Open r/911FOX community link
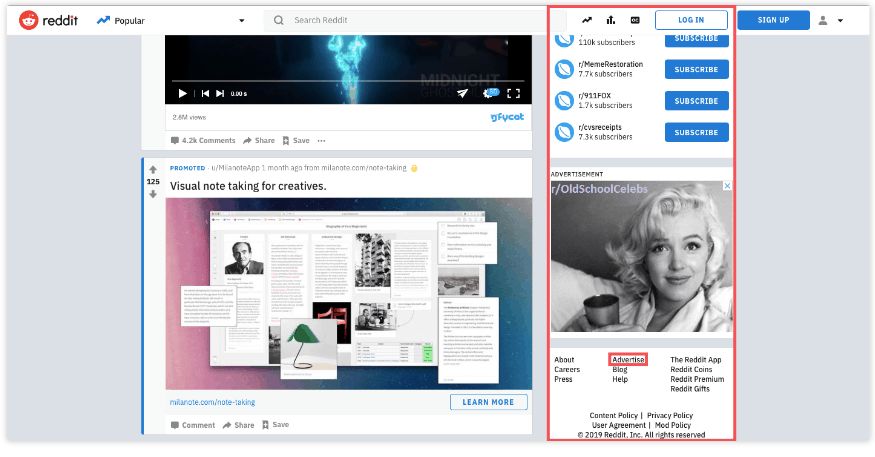The height and width of the screenshot is (457, 875). tap(595, 95)
